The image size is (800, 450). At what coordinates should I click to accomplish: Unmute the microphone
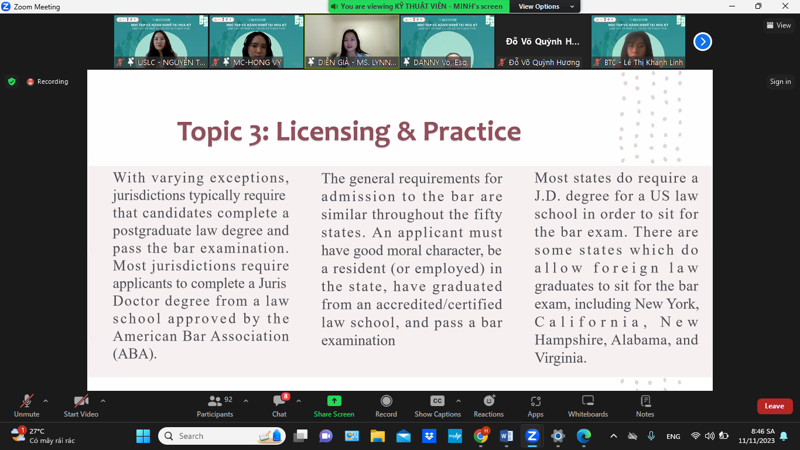click(x=26, y=404)
